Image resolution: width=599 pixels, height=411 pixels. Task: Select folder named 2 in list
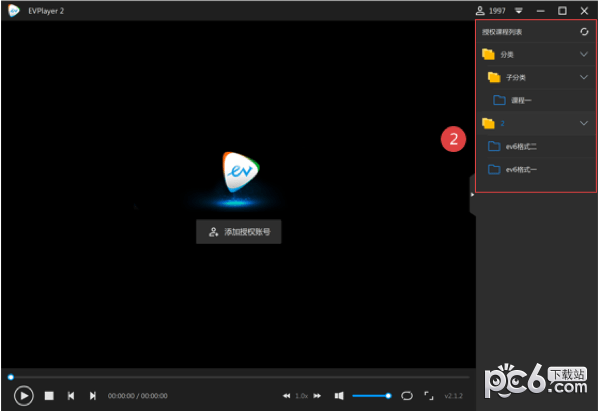[536, 123]
